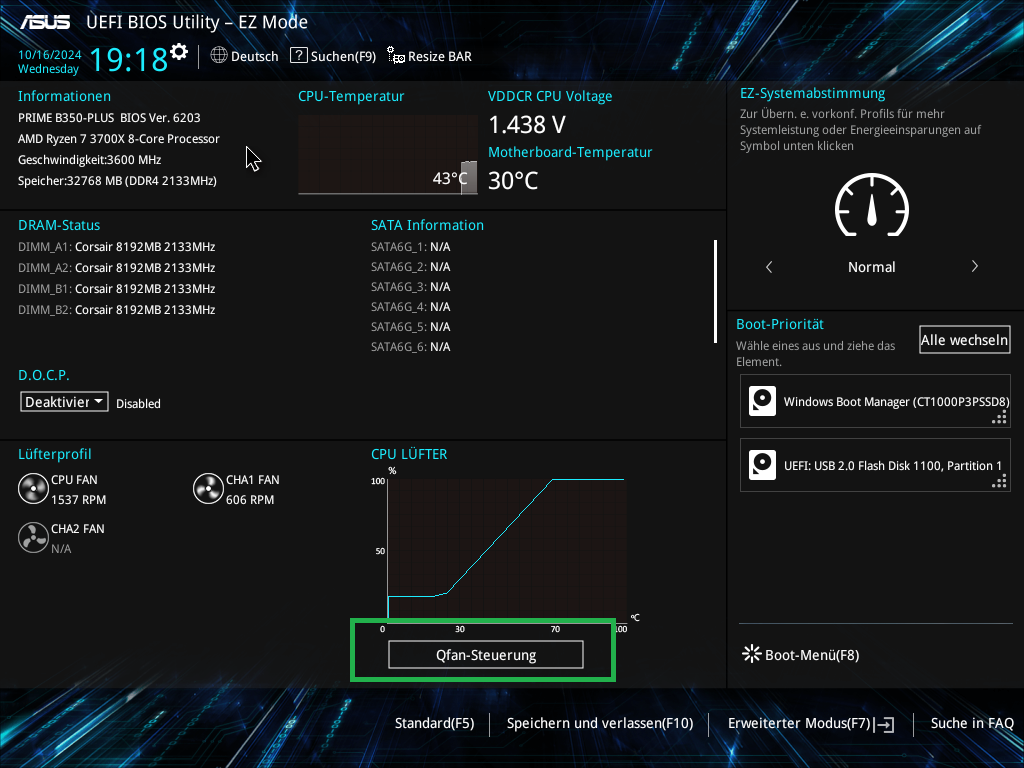Select DIMM_B2 Corsair 8192MB row
This screenshot has width=1024, height=768.
point(116,310)
